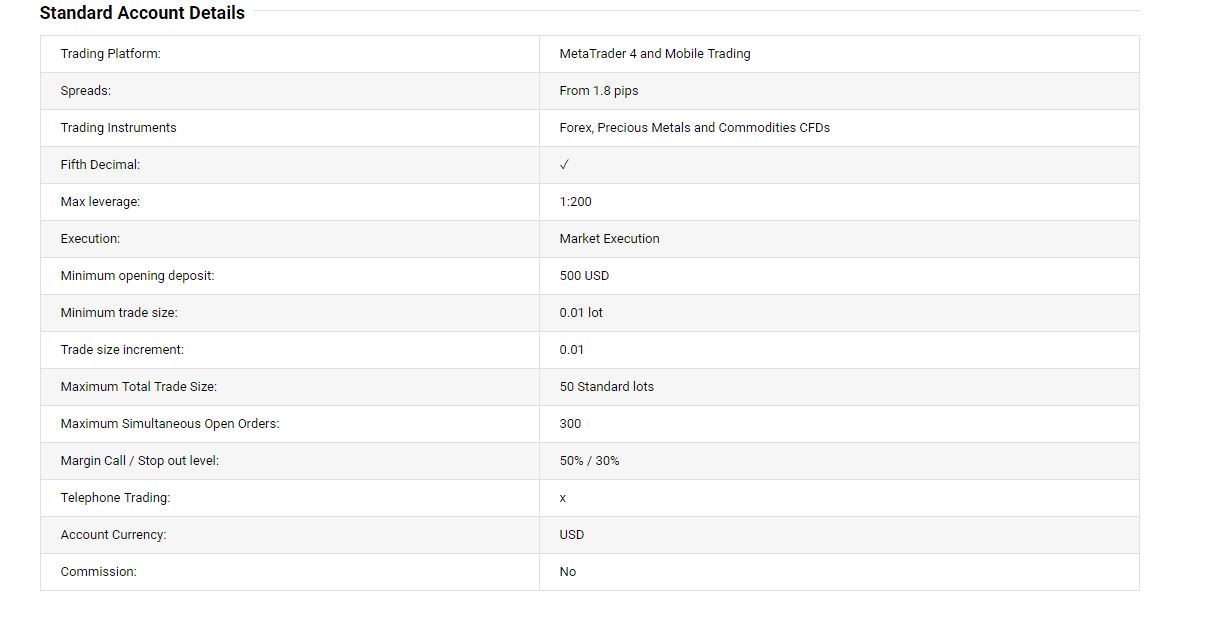Click the Commission No value
The height and width of the screenshot is (617, 1216).
pos(568,572)
